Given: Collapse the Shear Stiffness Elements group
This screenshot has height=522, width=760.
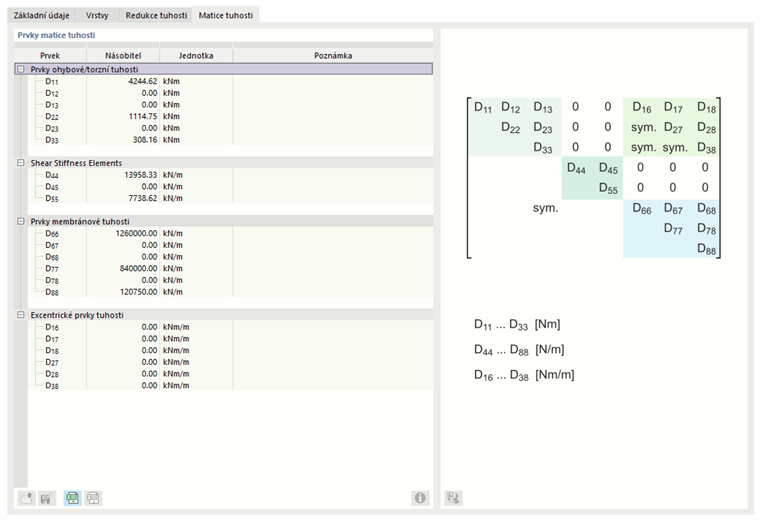Looking at the screenshot, I should pos(21,162).
